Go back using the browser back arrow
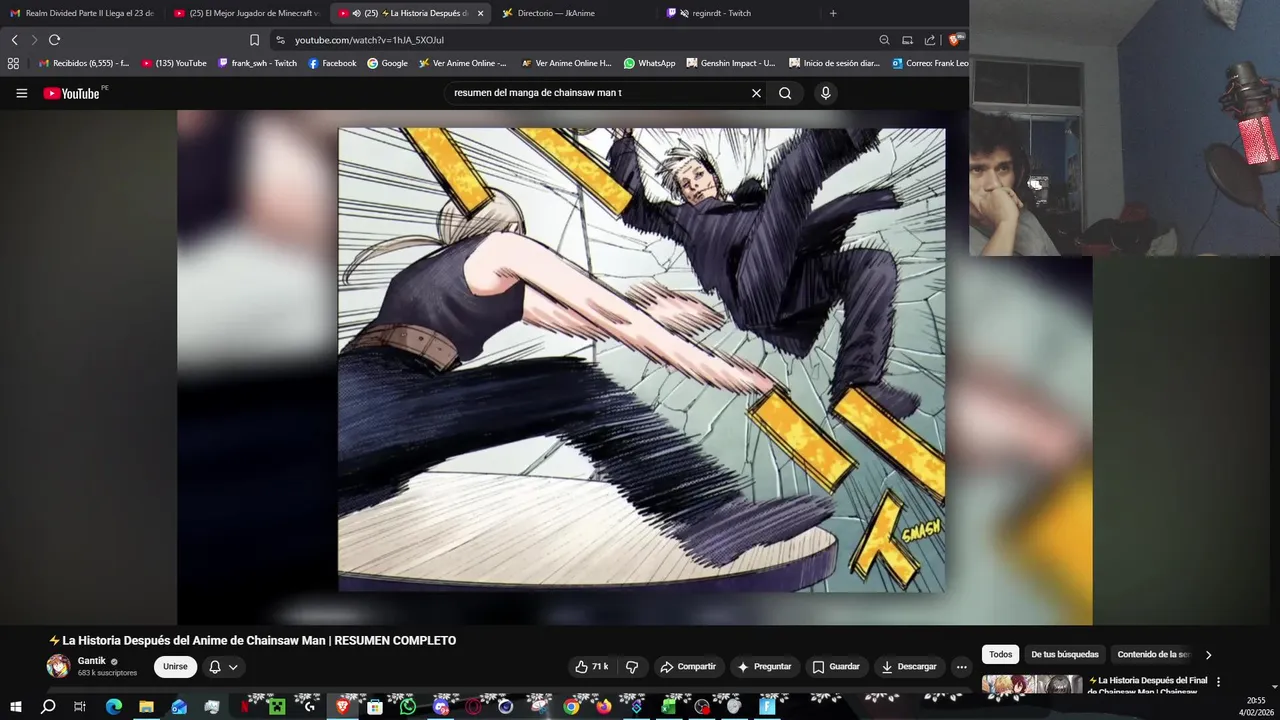Image resolution: width=1280 pixels, height=720 pixels. coord(14,40)
